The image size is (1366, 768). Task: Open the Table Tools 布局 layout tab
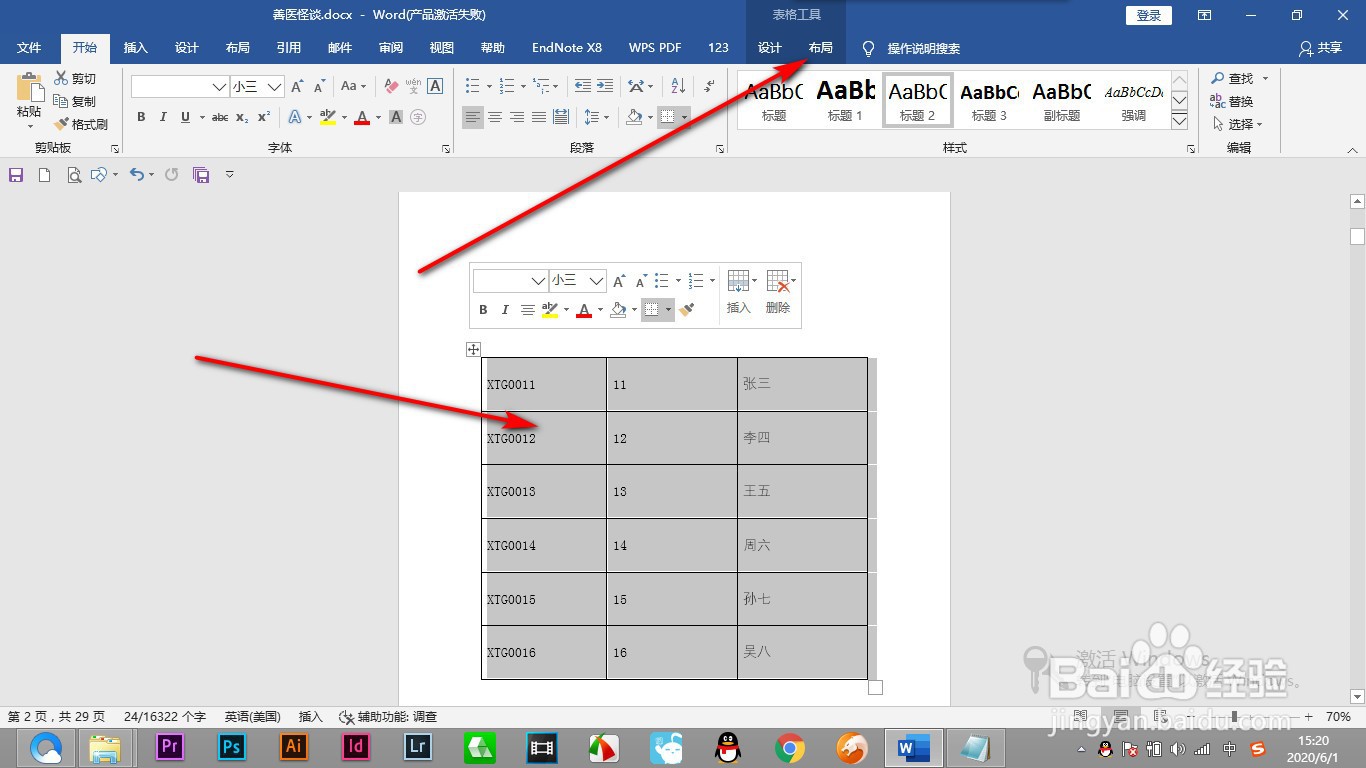pyautogui.click(x=820, y=48)
